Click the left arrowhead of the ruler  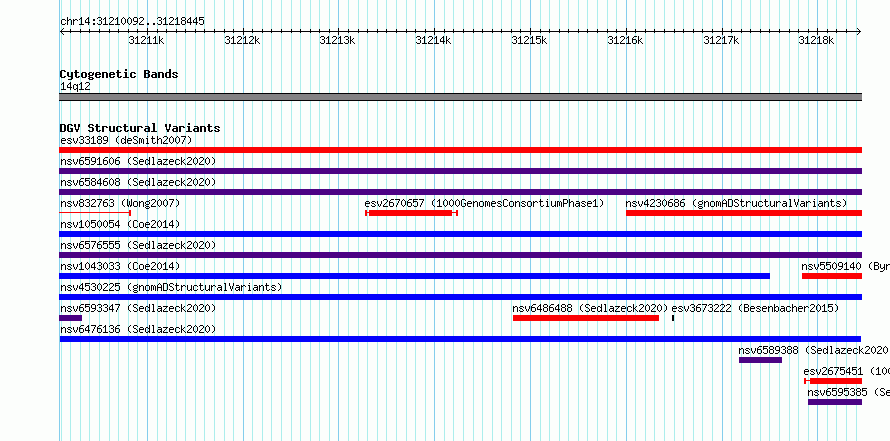(62, 32)
